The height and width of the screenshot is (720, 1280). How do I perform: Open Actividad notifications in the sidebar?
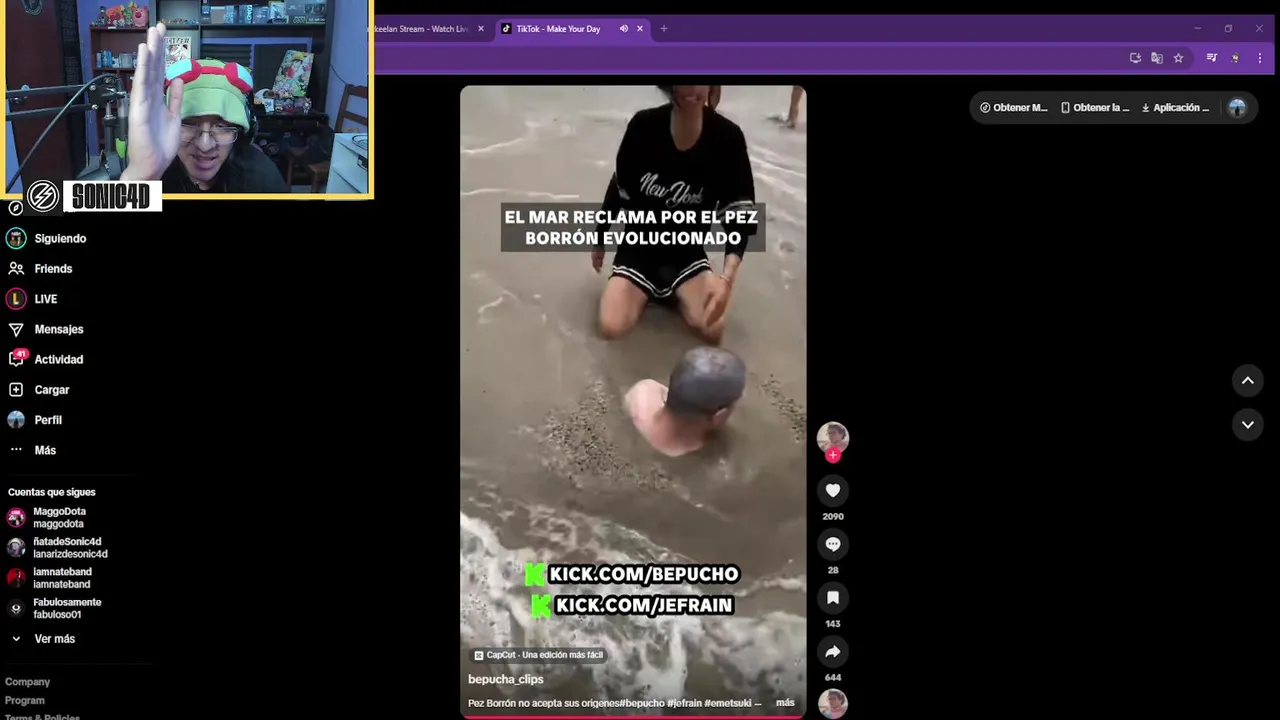point(59,359)
